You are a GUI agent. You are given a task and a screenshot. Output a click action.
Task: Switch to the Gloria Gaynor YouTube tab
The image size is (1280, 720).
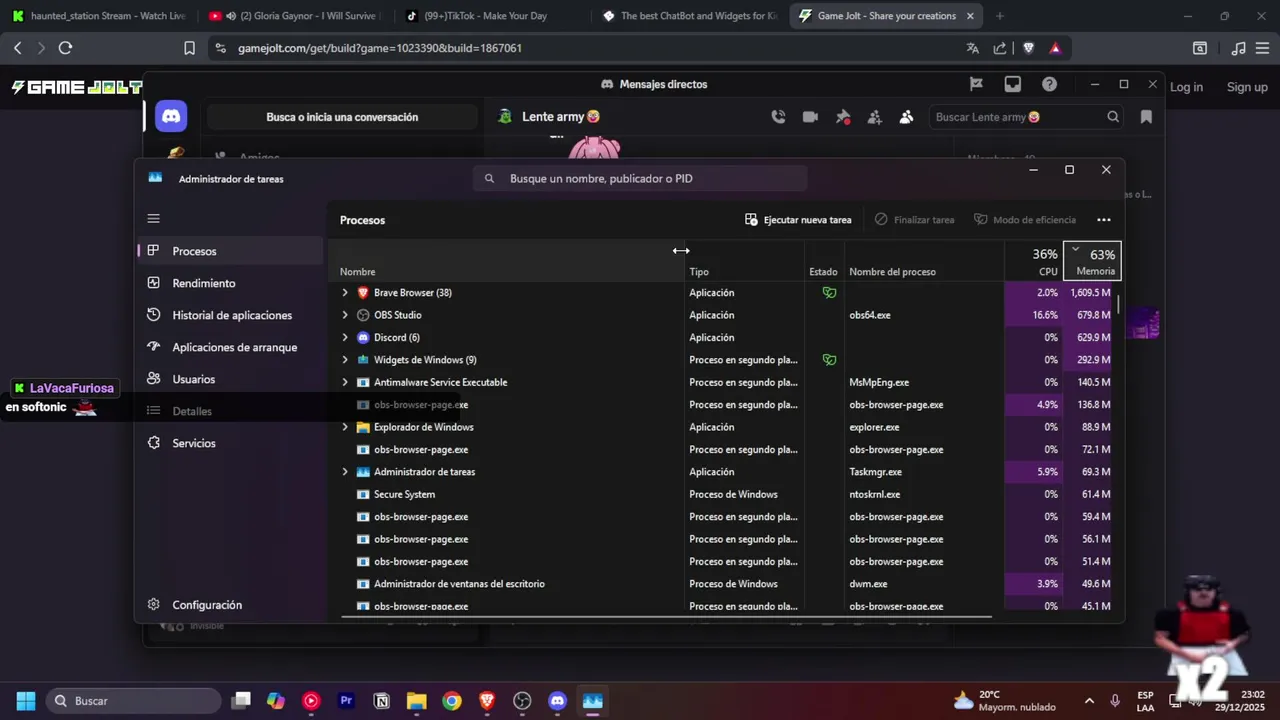pyautogui.click(x=295, y=16)
